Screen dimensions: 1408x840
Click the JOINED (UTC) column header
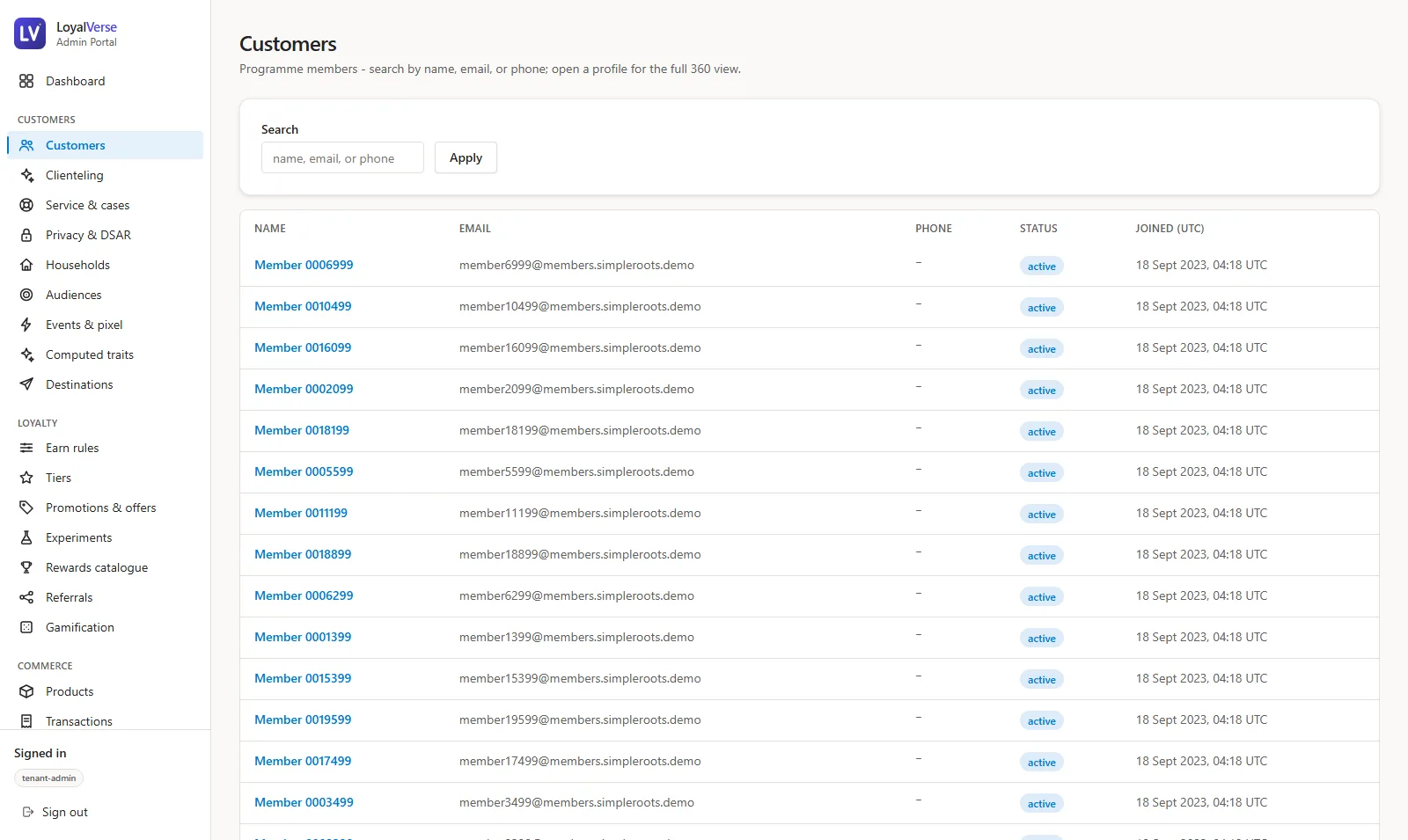click(x=1170, y=229)
